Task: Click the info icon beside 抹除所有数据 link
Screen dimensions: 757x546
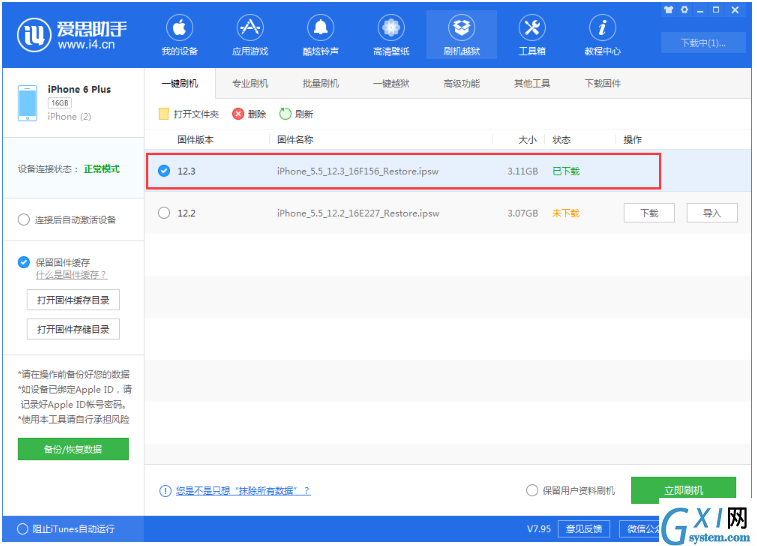Action: point(165,491)
